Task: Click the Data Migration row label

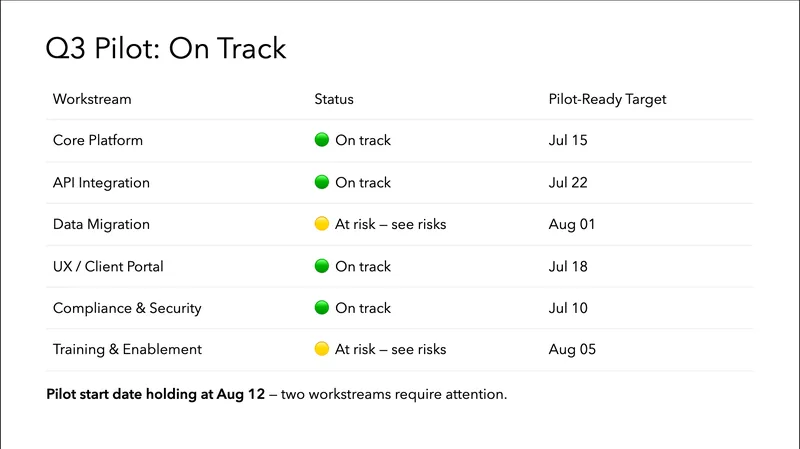Action: [x=101, y=224]
